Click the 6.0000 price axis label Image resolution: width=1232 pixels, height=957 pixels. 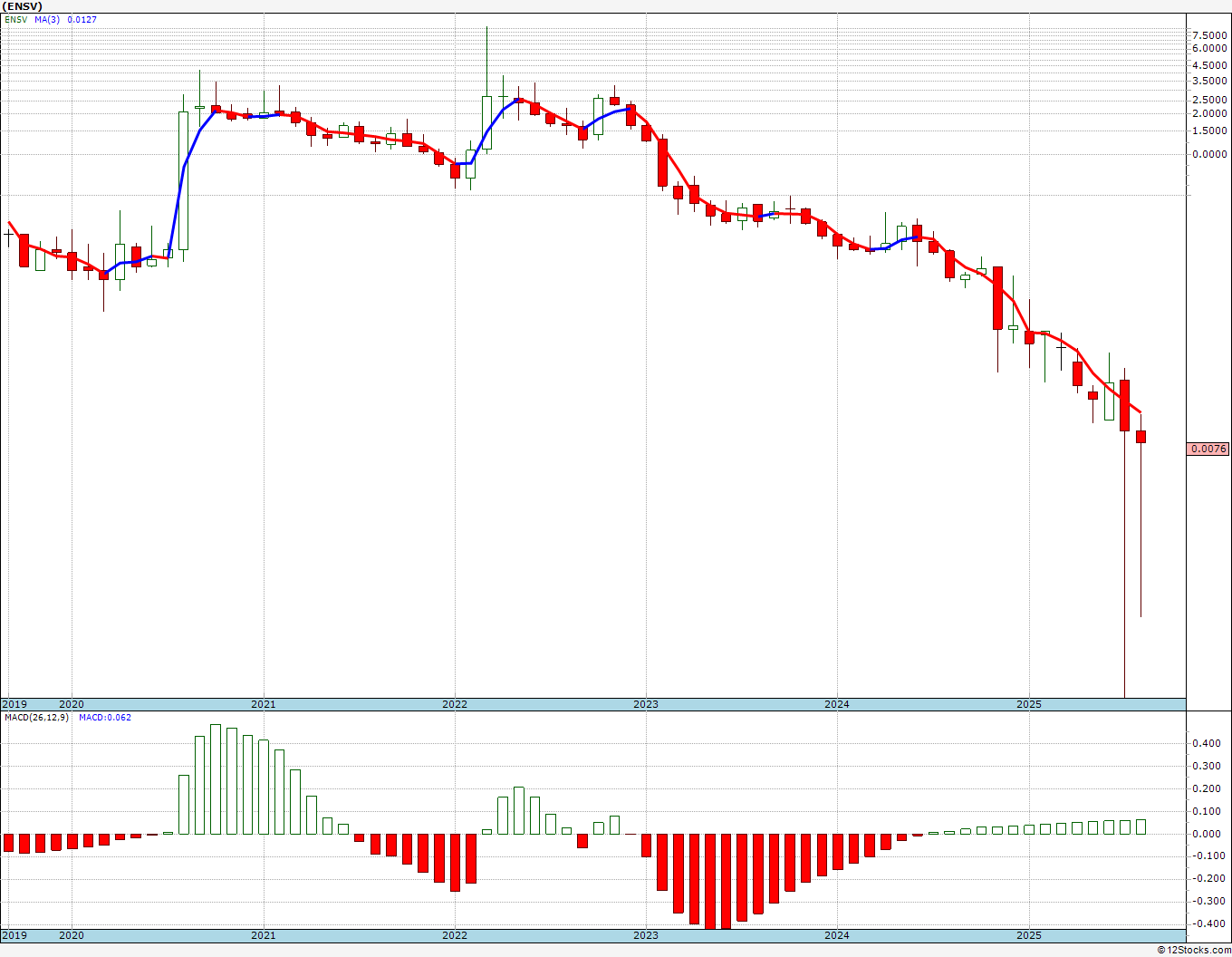click(x=1209, y=49)
